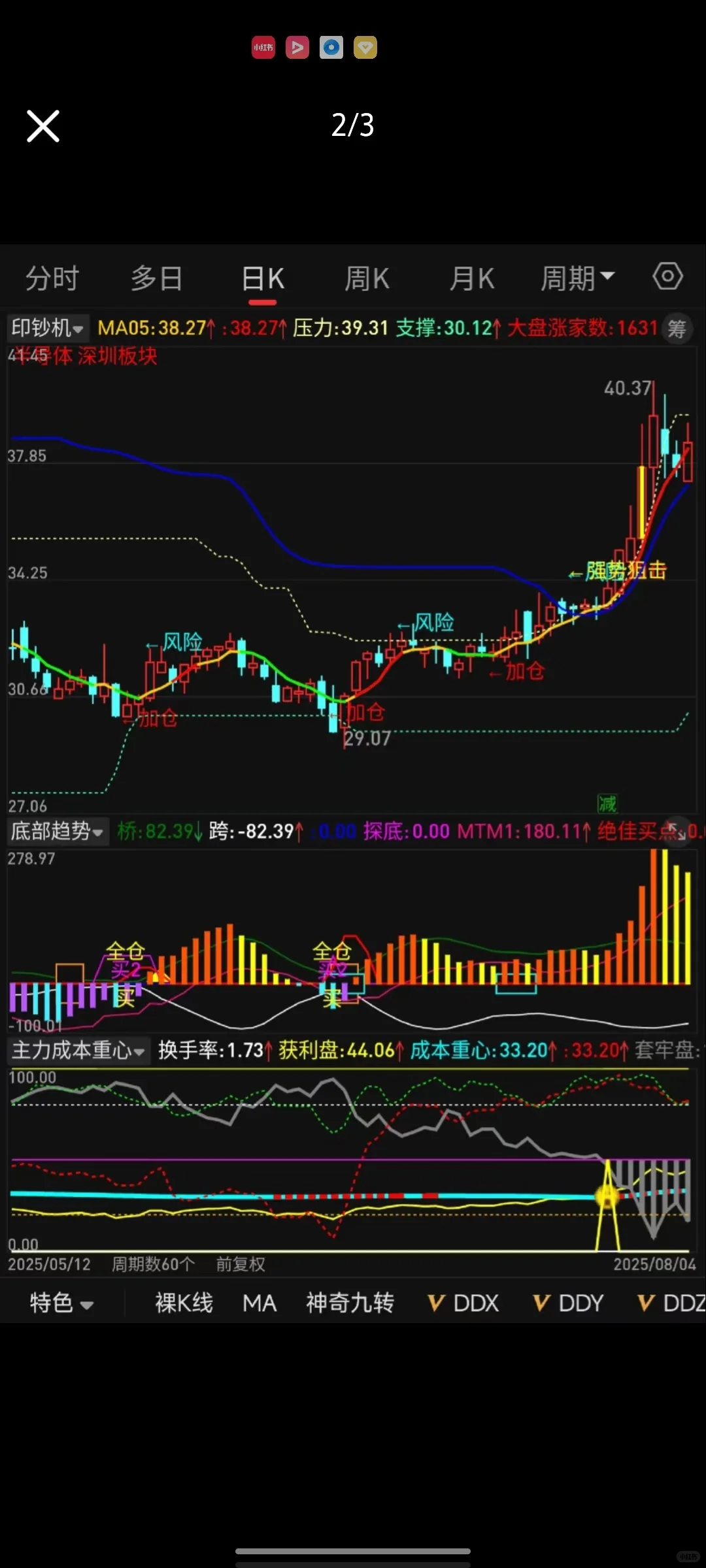The height and width of the screenshot is (1568, 706).
Task: Switch to the 多日 tab
Action: click(x=157, y=279)
